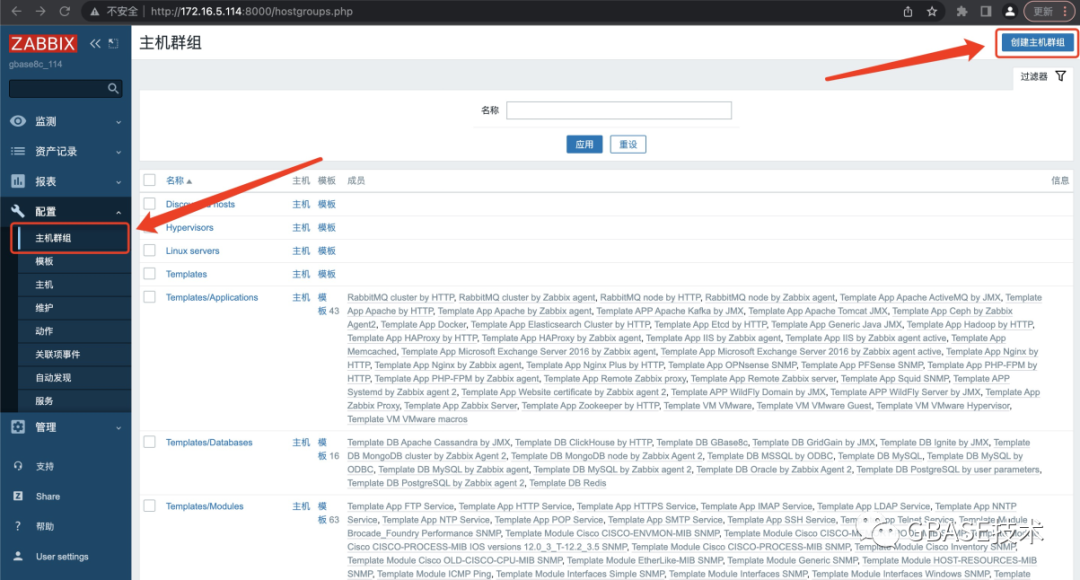Check the Templates/Applications row checkbox
This screenshot has width=1080, height=580.
(x=149, y=298)
